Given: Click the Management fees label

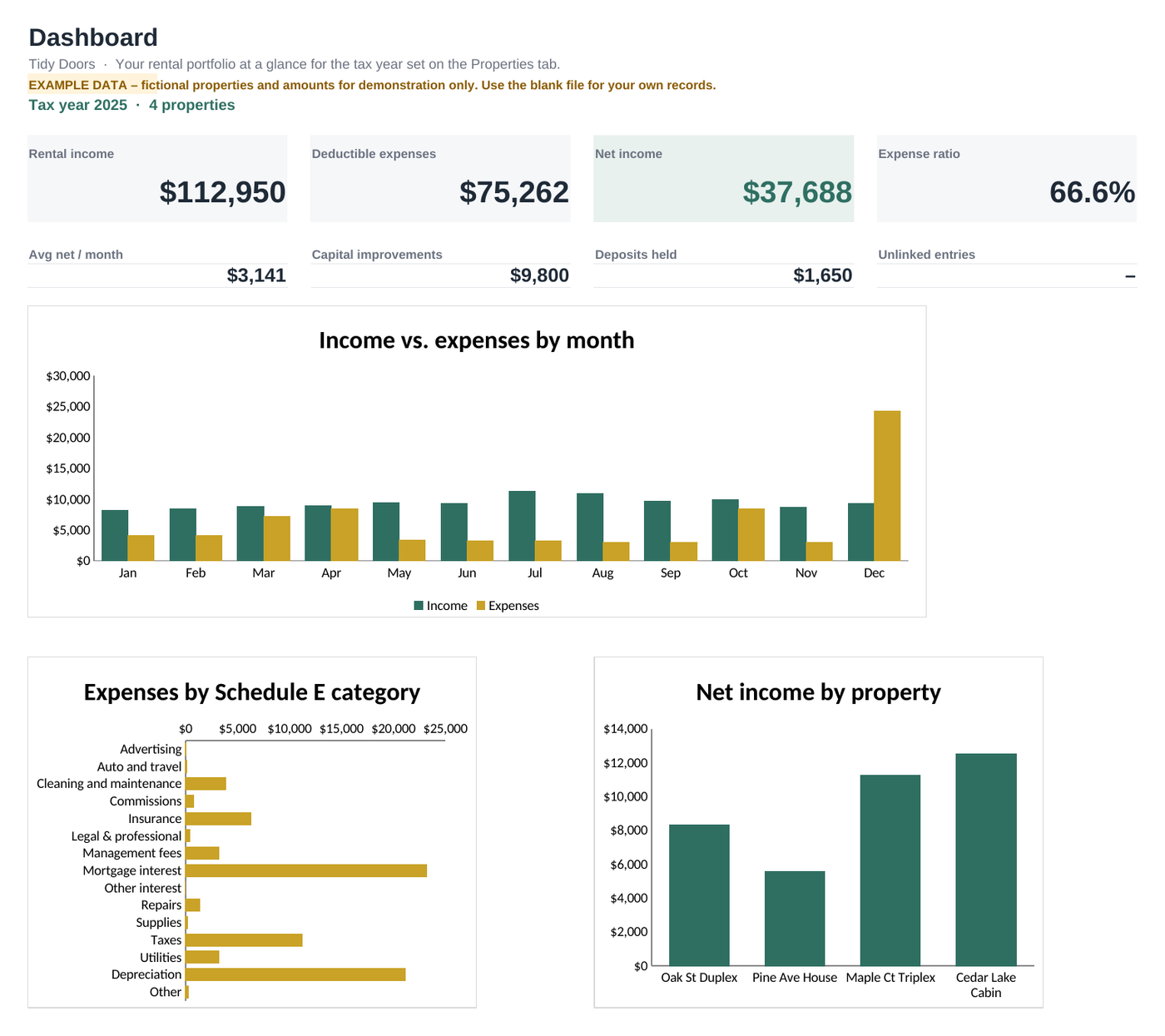Looking at the screenshot, I should pyautogui.click(x=131, y=853).
